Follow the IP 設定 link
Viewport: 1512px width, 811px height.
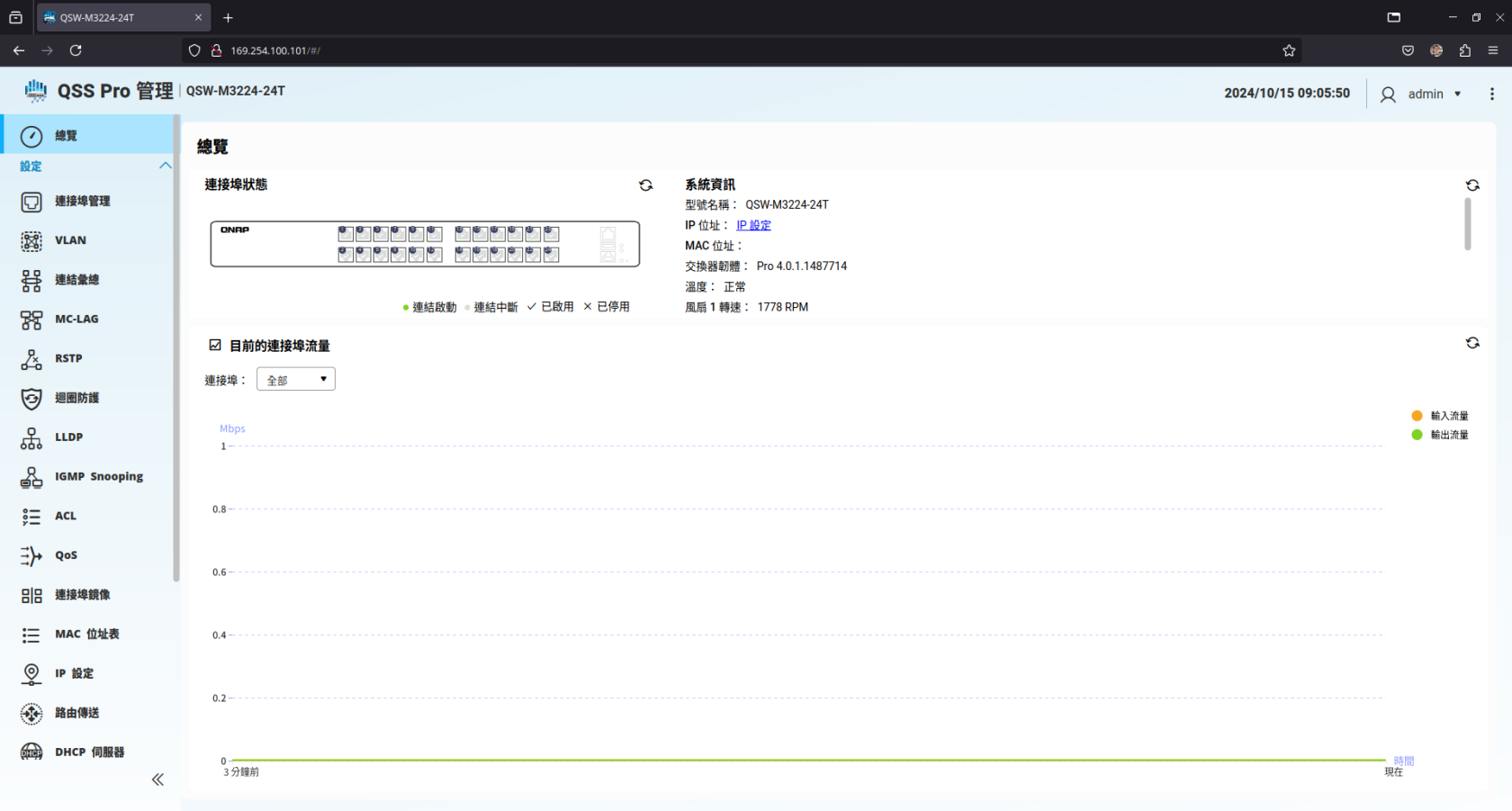[x=753, y=225]
